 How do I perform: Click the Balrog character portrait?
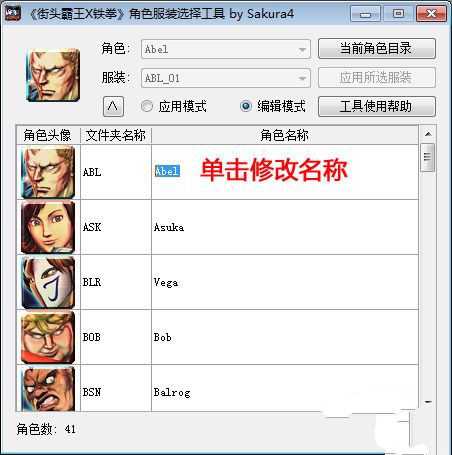48,389
